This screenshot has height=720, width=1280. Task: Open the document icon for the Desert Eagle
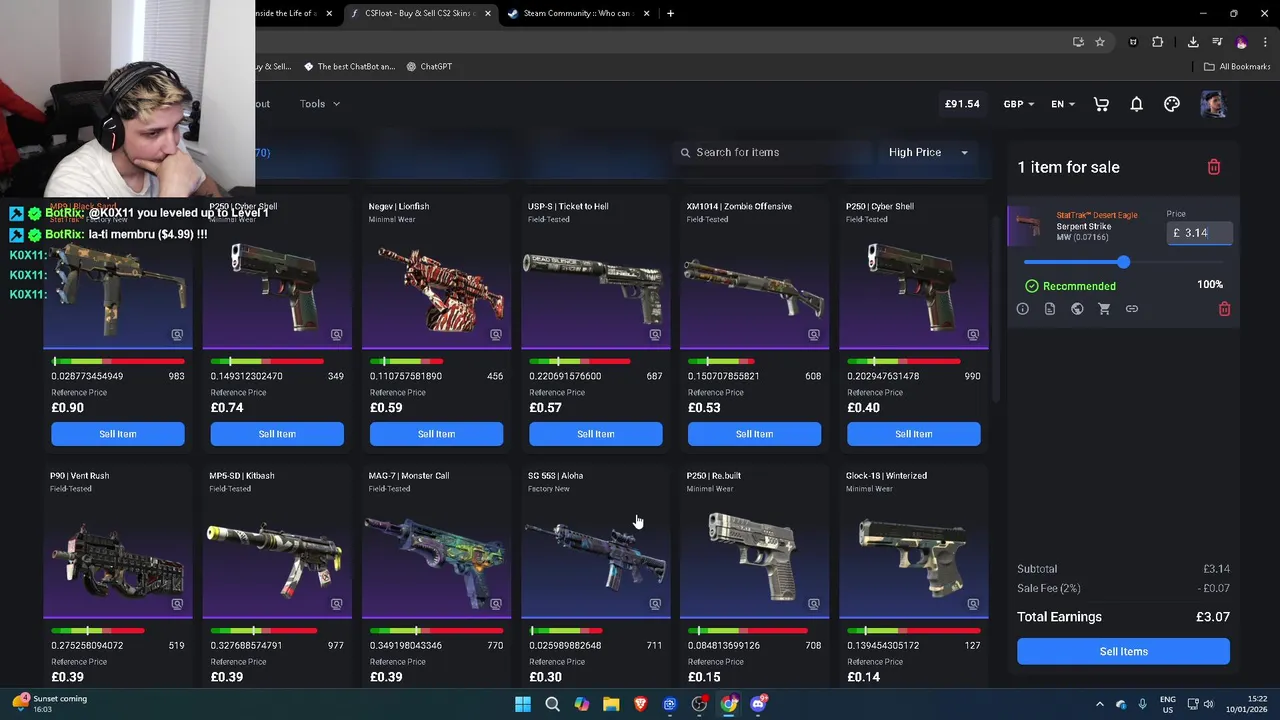(x=1050, y=309)
